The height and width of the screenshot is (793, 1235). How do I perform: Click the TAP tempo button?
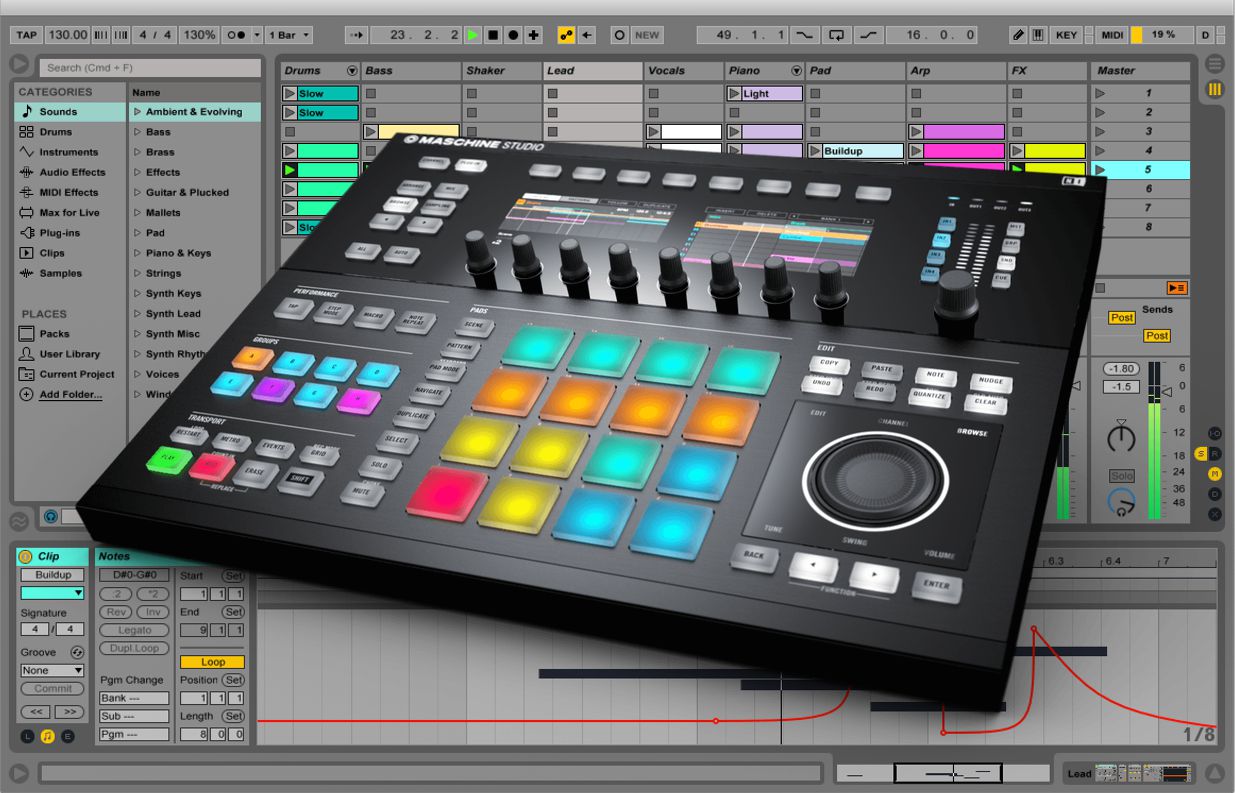tap(26, 35)
